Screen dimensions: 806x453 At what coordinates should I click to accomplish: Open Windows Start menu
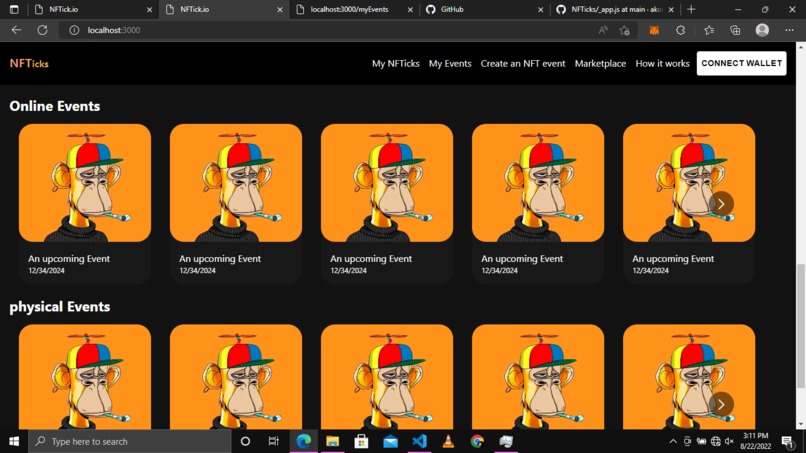coord(14,441)
